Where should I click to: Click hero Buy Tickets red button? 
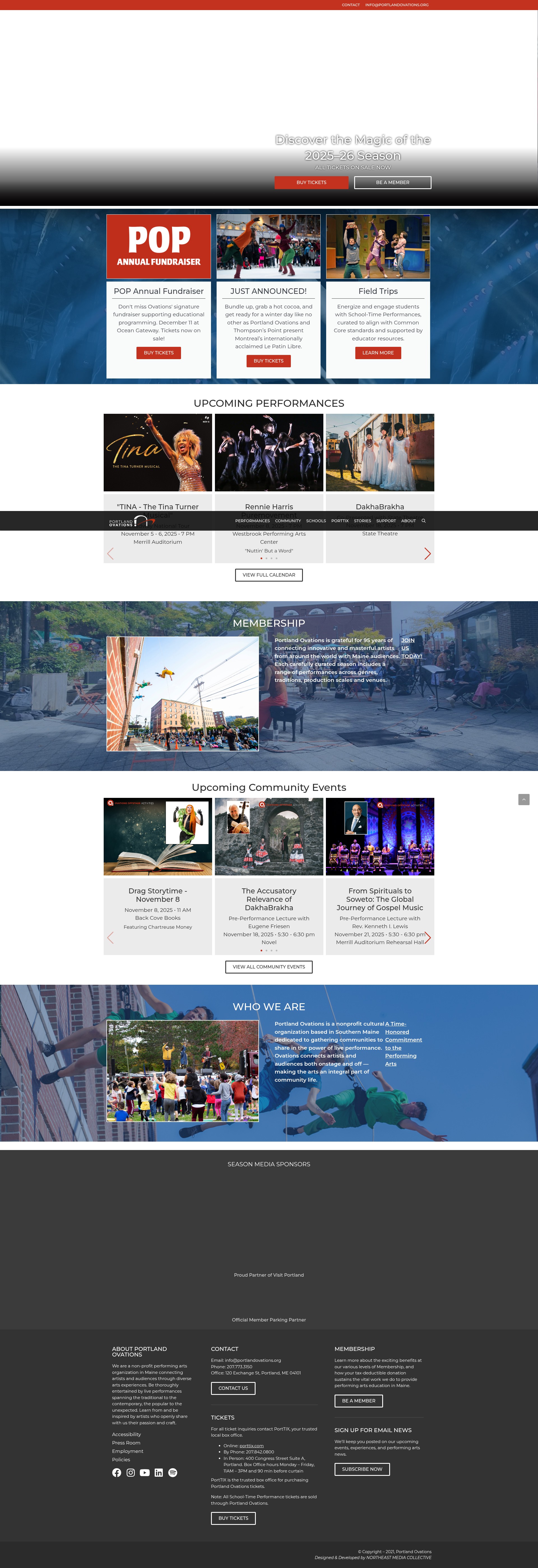tap(312, 183)
